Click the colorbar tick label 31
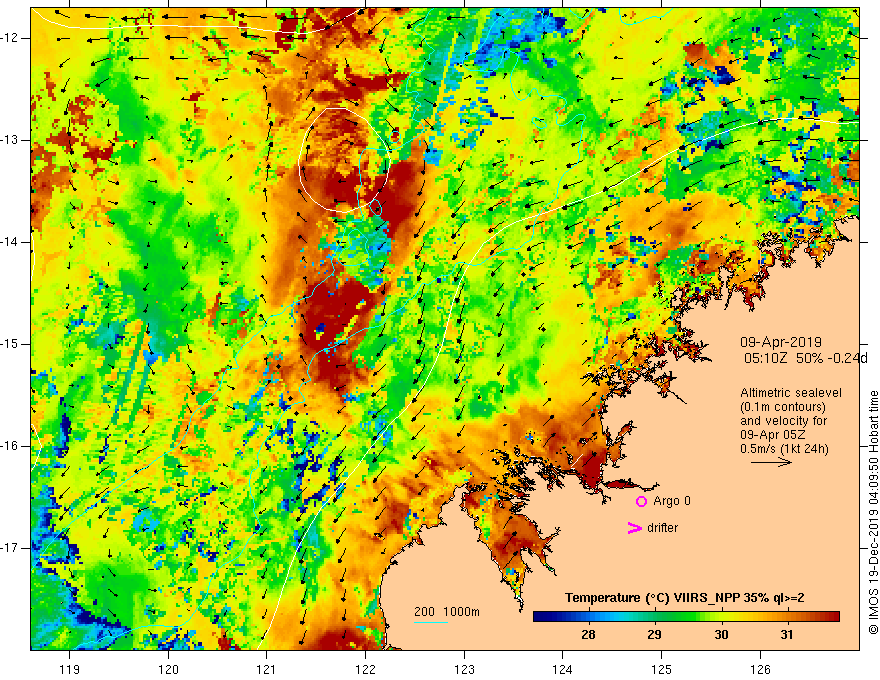This screenshot has height=680, width=880. click(787, 635)
